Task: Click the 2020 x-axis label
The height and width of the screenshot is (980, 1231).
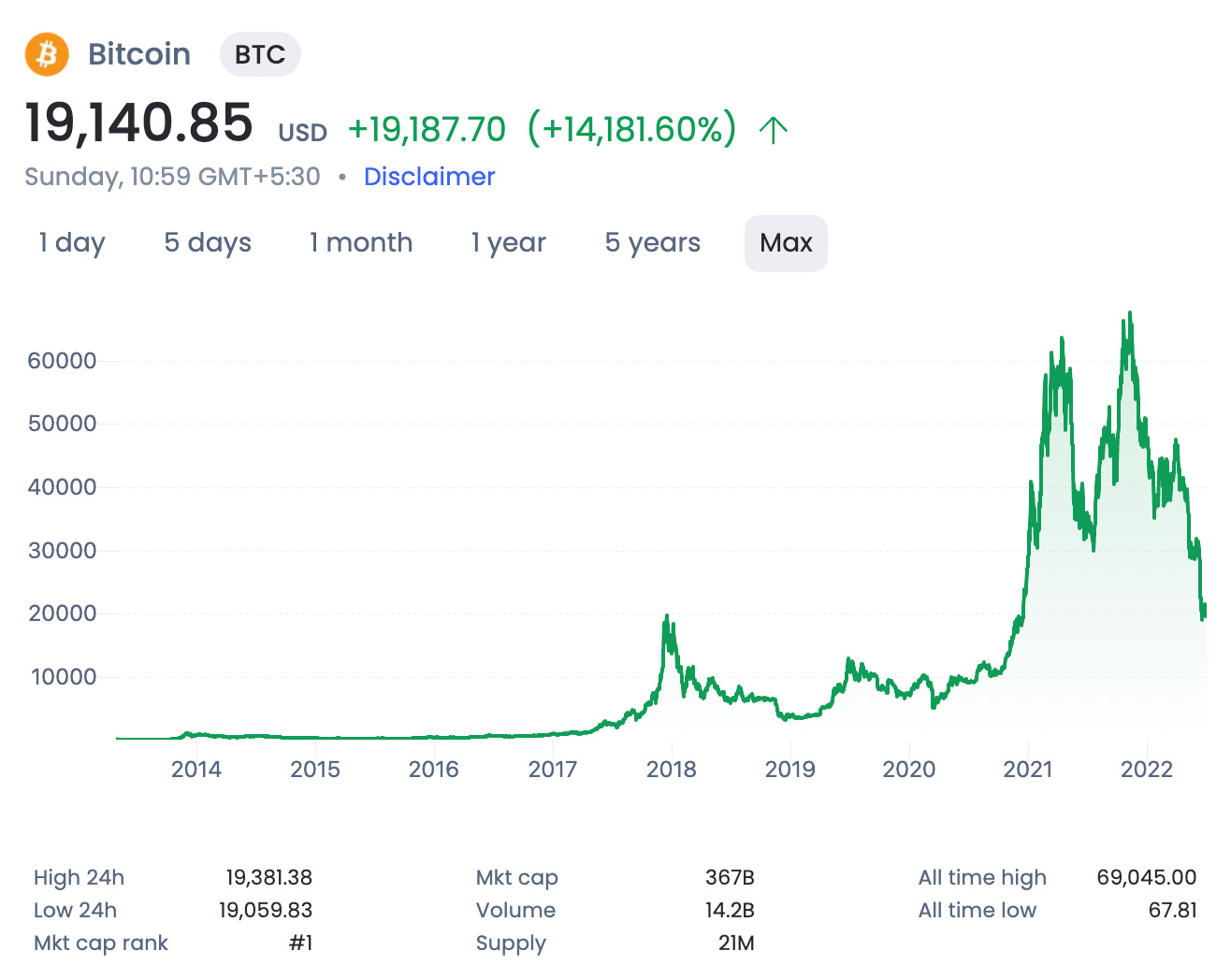Action: pos(909,770)
